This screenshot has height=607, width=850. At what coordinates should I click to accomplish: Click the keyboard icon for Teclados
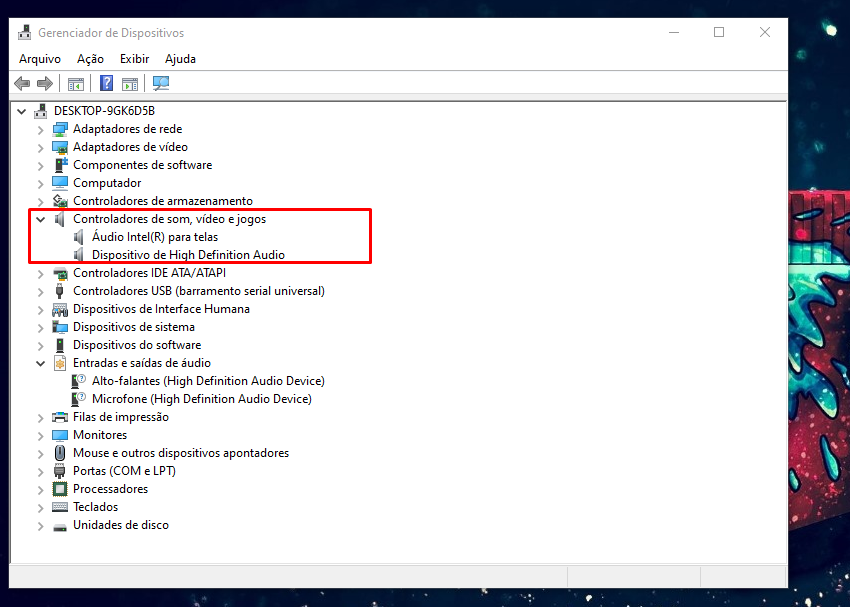(x=60, y=507)
